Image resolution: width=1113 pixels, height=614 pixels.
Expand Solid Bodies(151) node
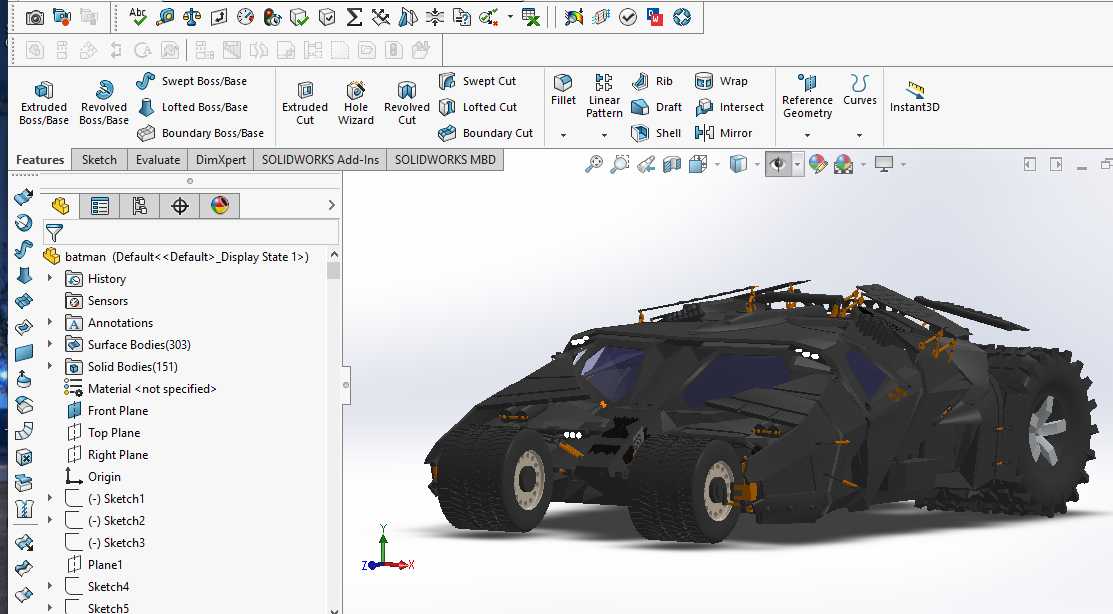(50, 366)
